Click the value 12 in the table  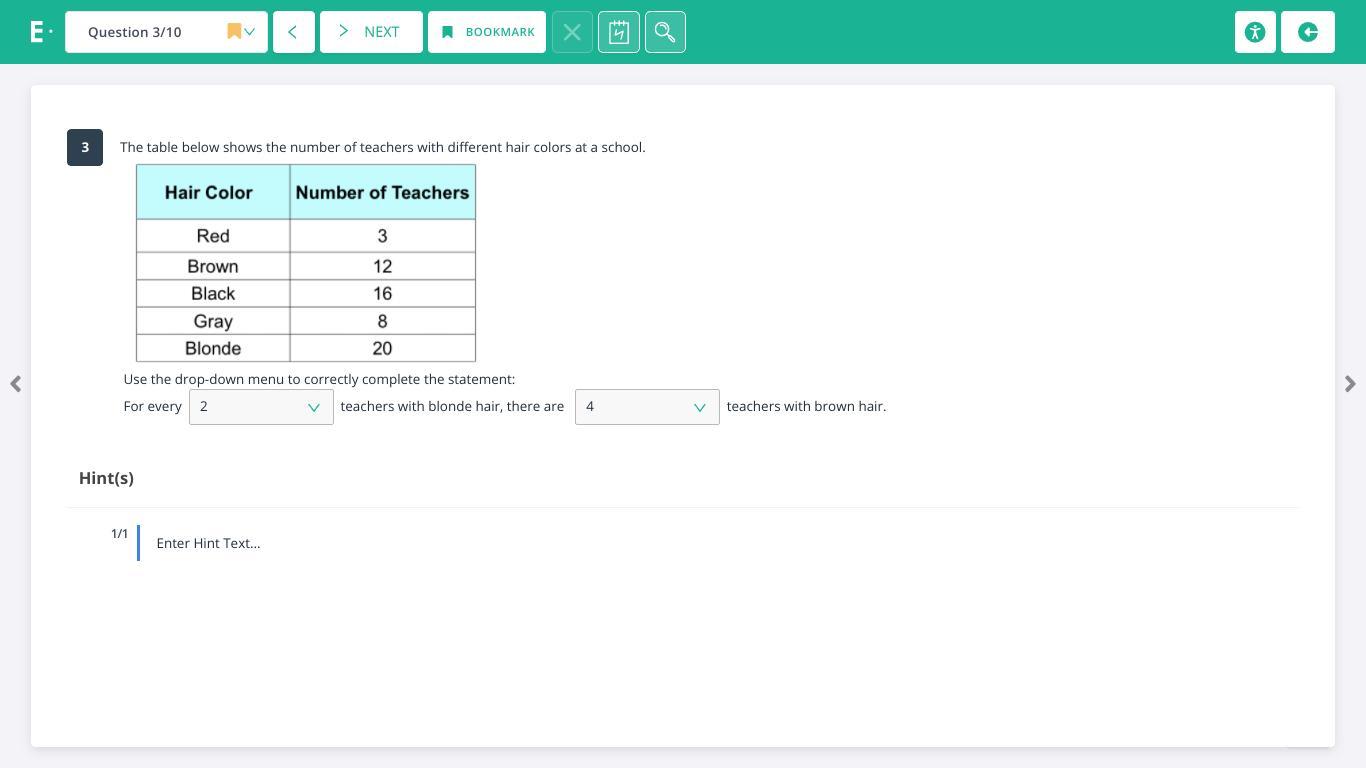382,266
